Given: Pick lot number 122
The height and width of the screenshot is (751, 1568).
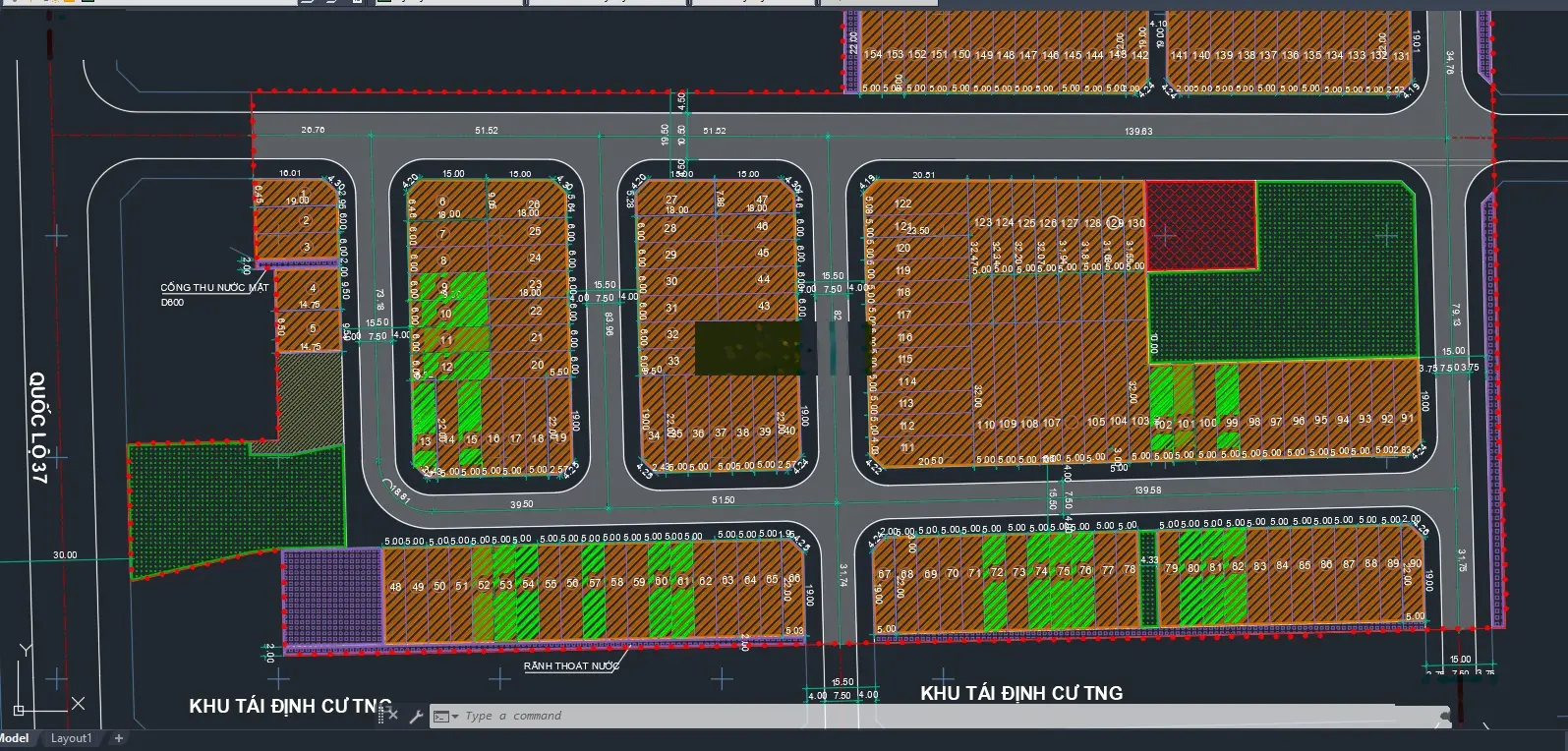Looking at the screenshot, I should coord(902,204).
